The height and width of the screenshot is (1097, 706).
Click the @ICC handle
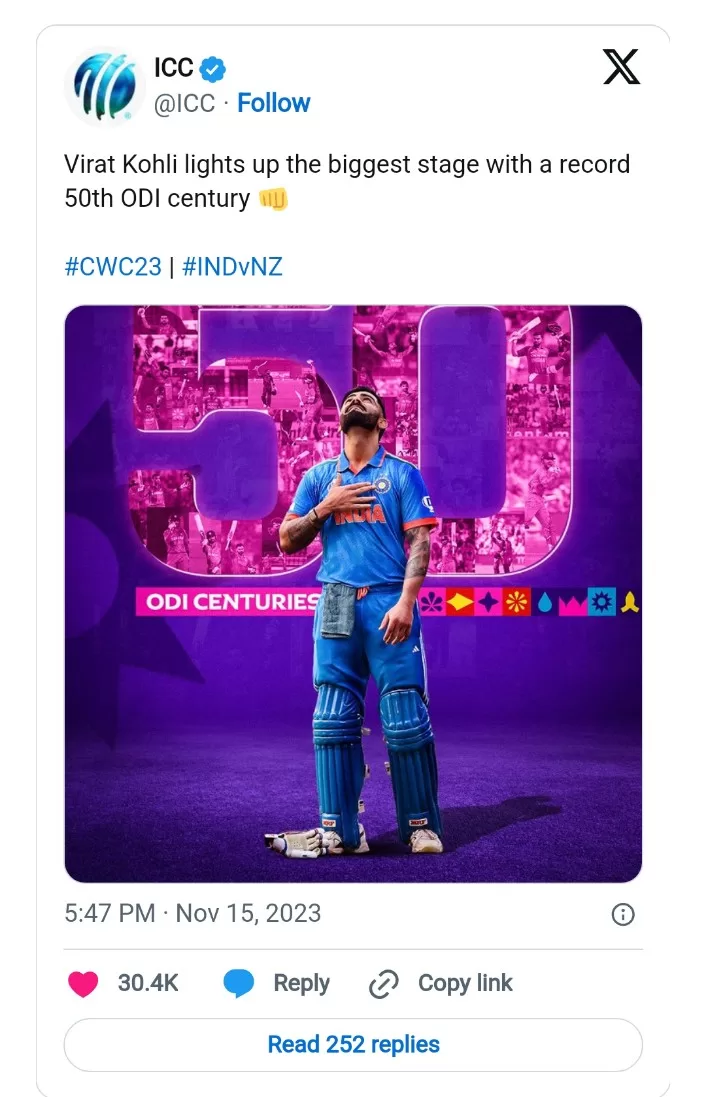184,103
